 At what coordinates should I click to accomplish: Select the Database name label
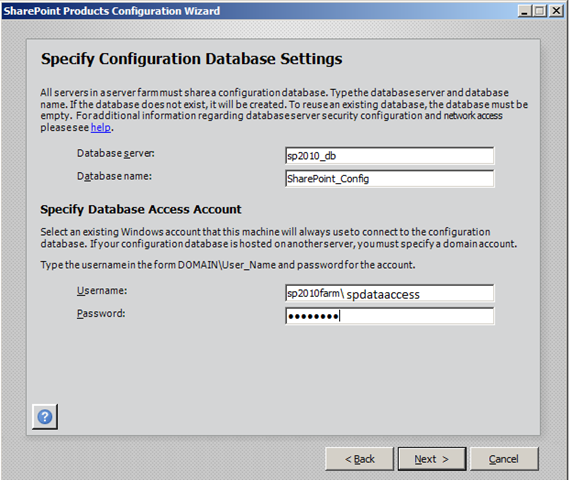pos(114,176)
